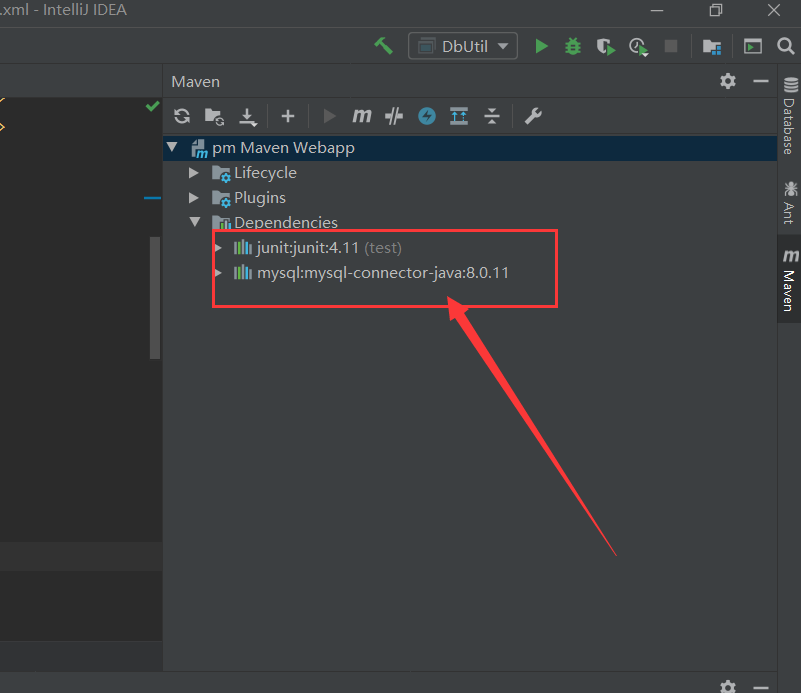
Task: Click the Maven side tab
Action: (x=789, y=279)
